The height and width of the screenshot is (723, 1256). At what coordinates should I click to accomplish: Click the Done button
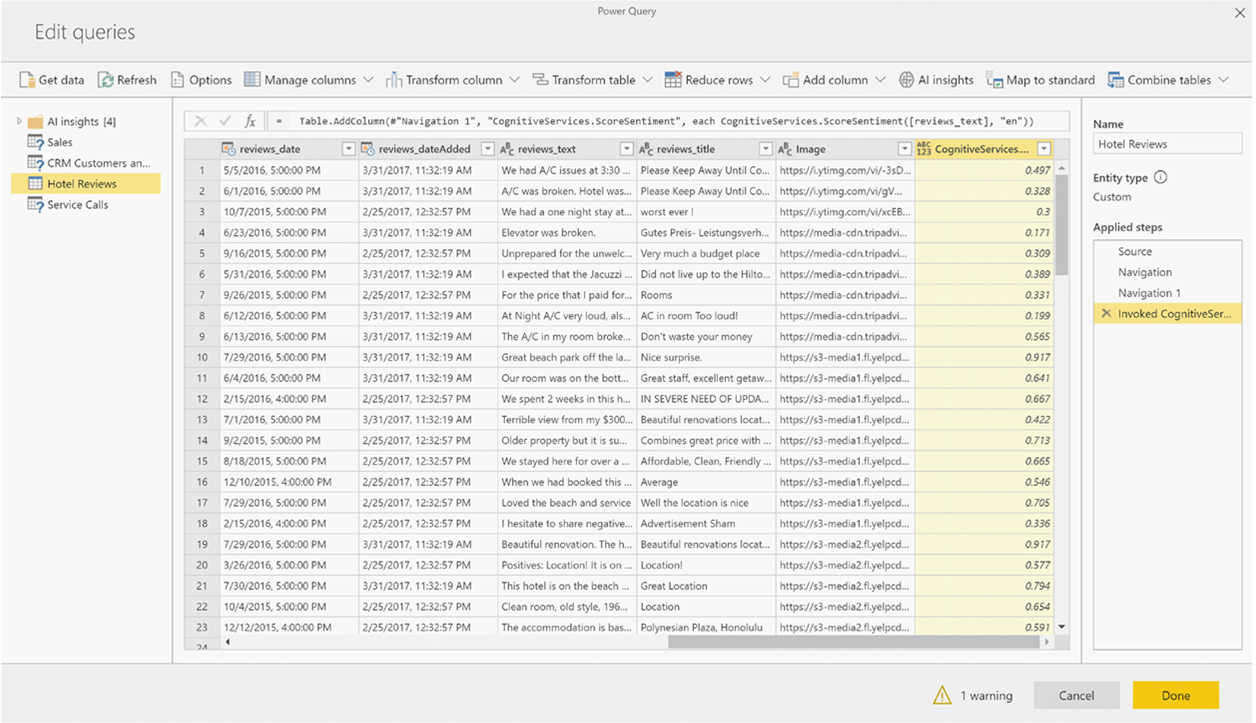pyautogui.click(x=1175, y=695)
